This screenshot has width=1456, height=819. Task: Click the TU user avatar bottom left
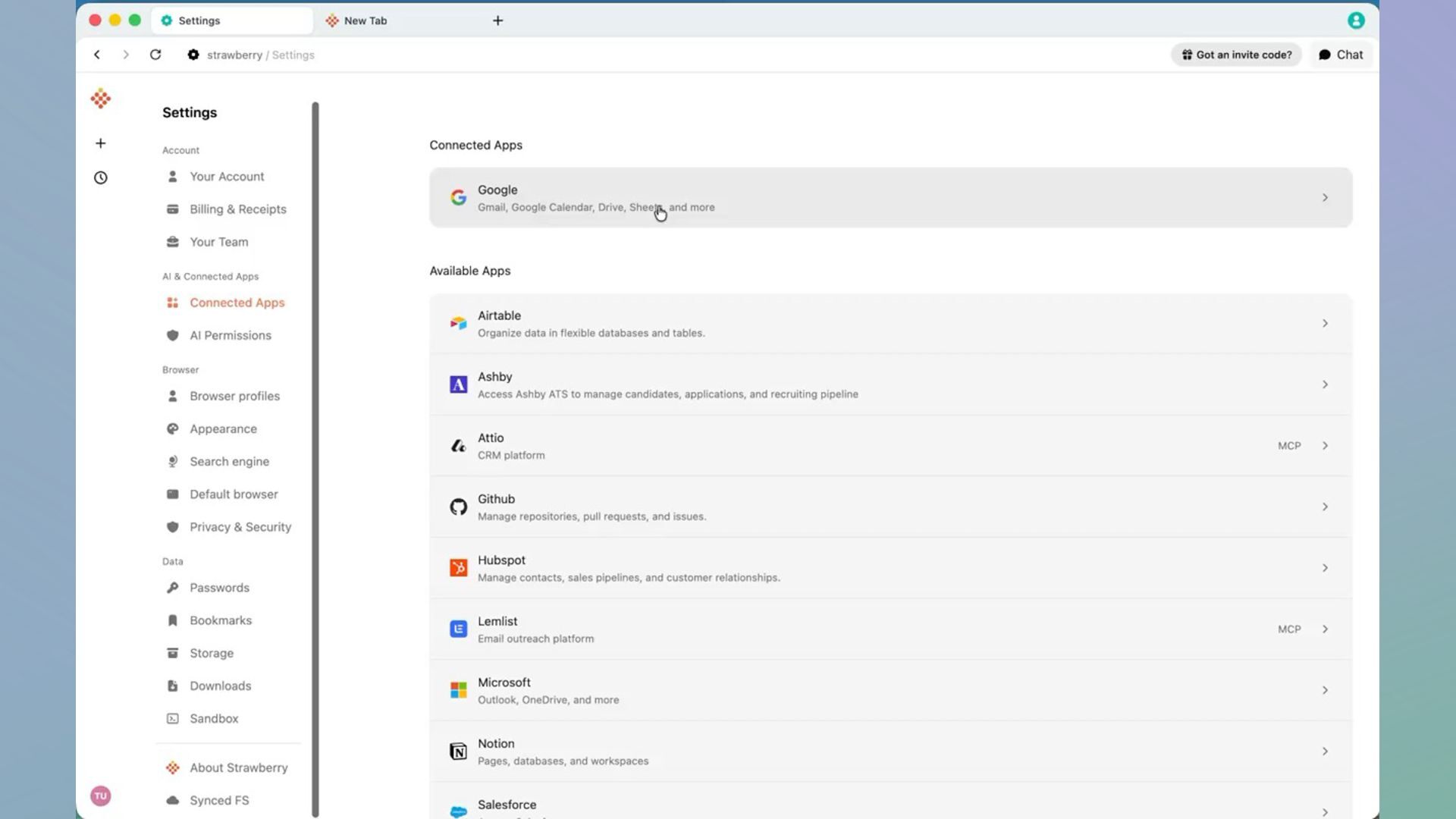point(100,795)
